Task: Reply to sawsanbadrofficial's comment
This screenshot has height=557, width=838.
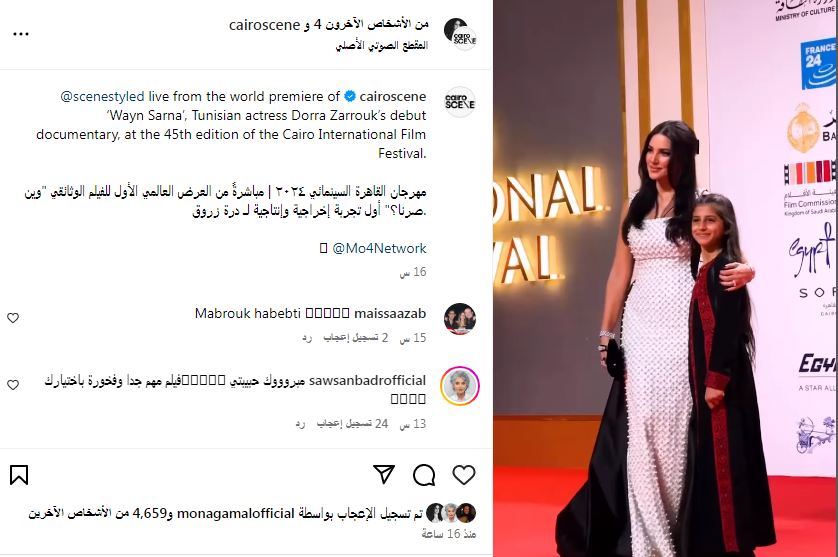Action: (x=300, y=424)
